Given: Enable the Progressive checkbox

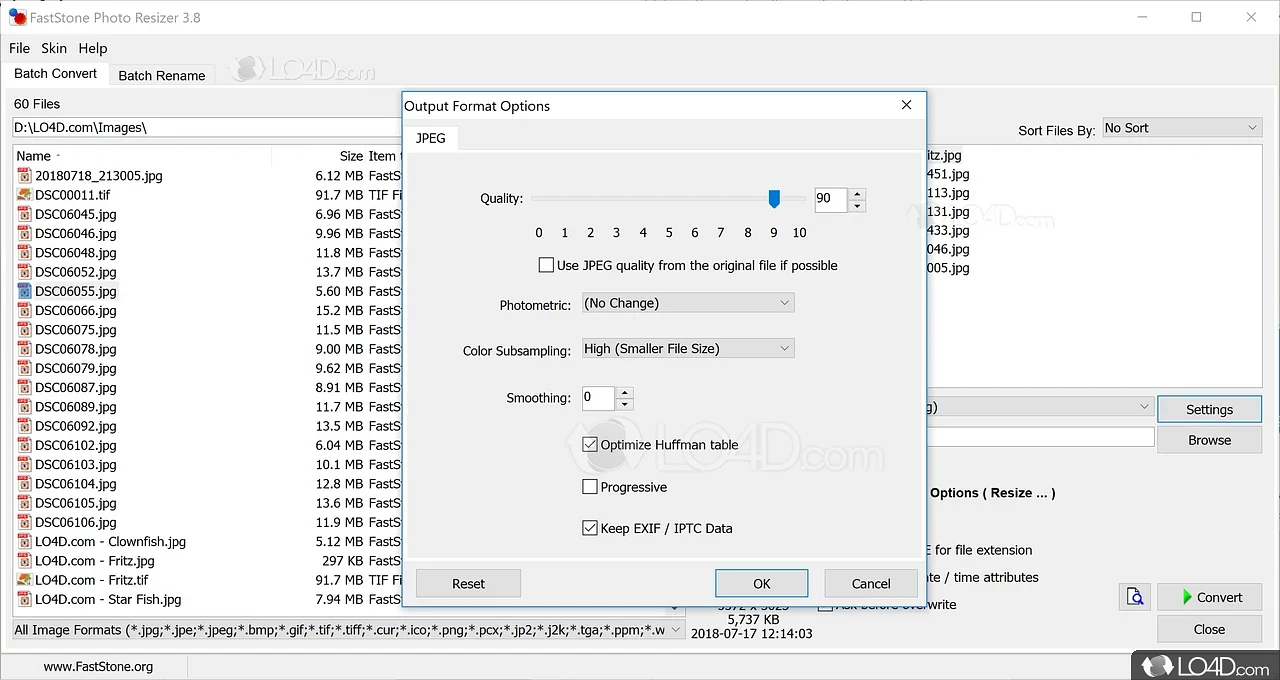Looking at the screenshot, I should (590, 487).
